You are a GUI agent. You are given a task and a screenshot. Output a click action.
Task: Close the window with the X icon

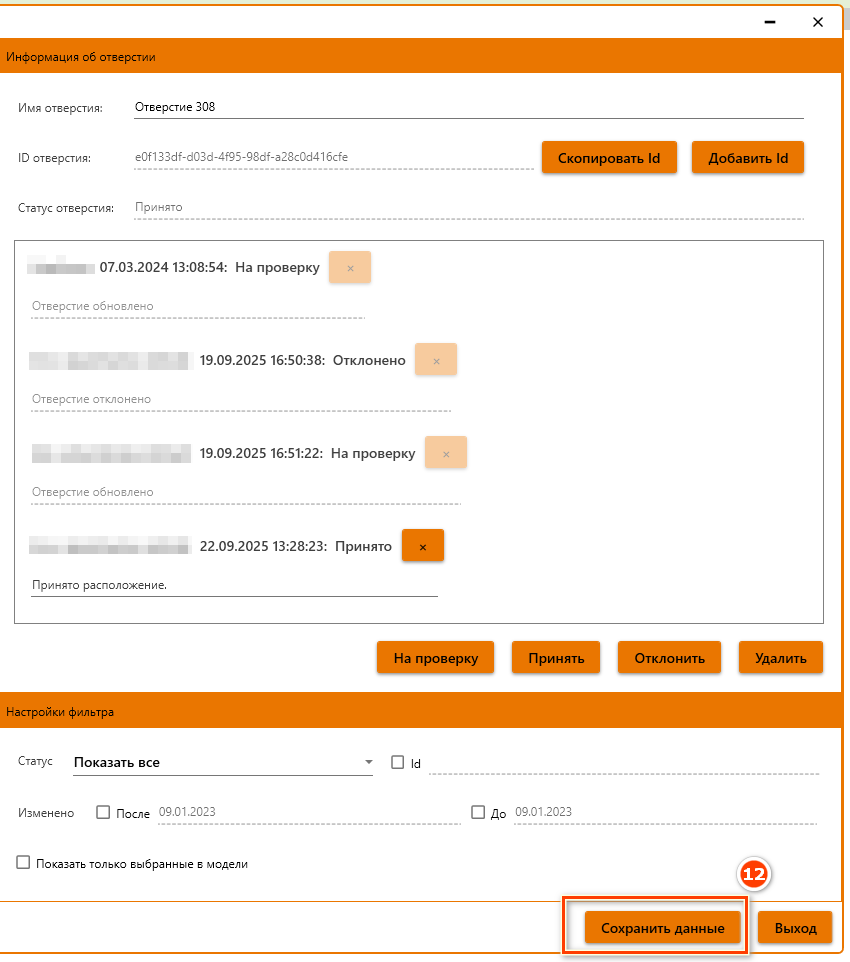click(818, 21)
